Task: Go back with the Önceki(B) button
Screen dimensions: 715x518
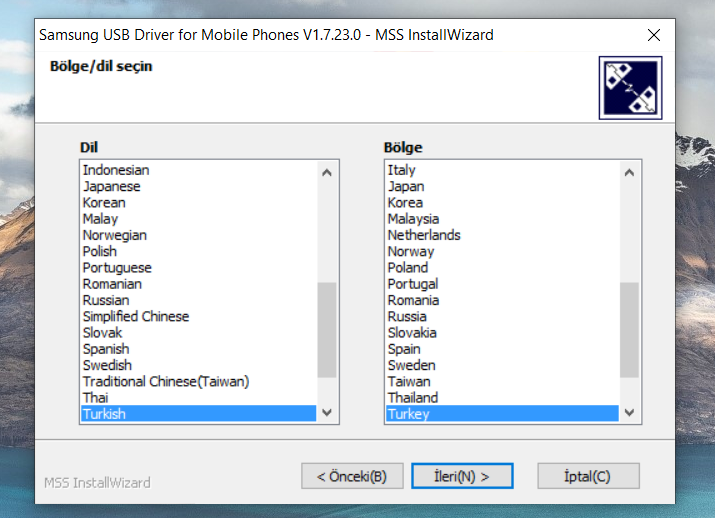Action: tap(352, 476)
